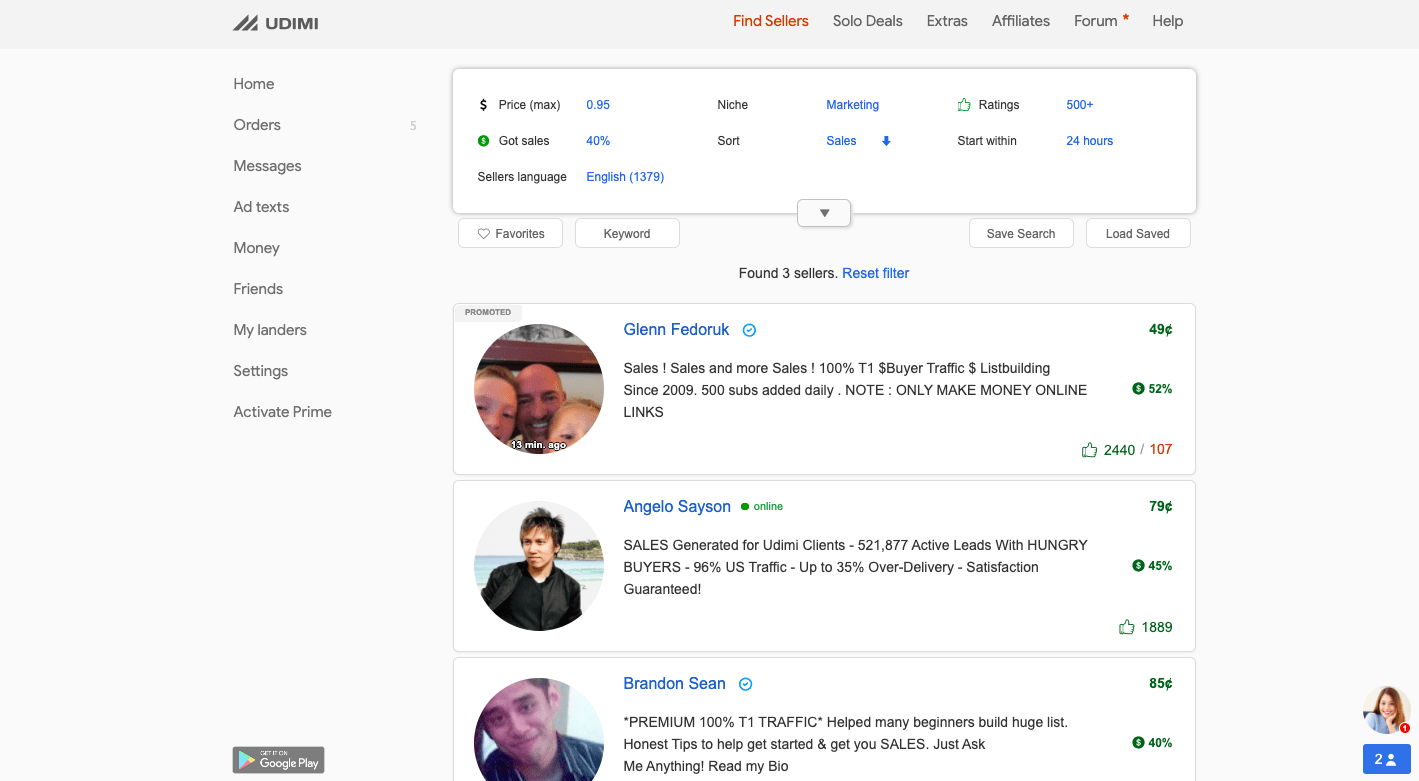Click the Reset filter link
This screenshot has height=781, width=1419.
[875, 273]
